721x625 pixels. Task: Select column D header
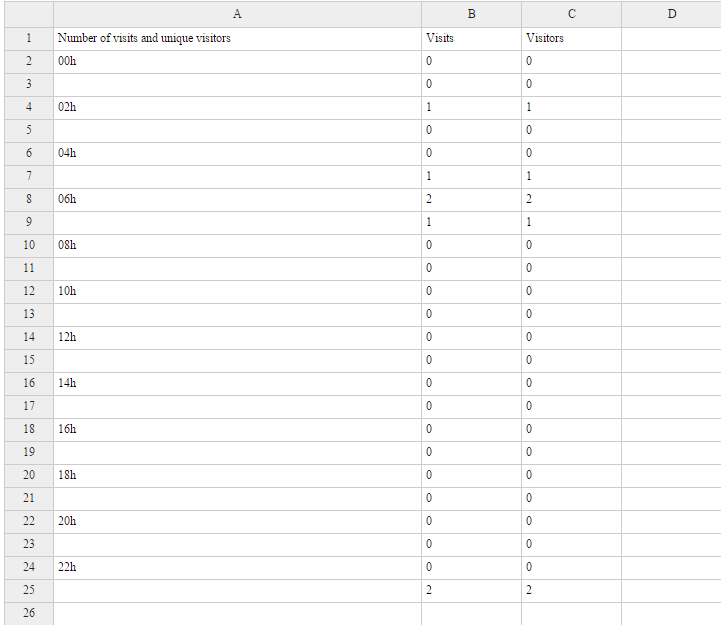click(x=671, y=14)
